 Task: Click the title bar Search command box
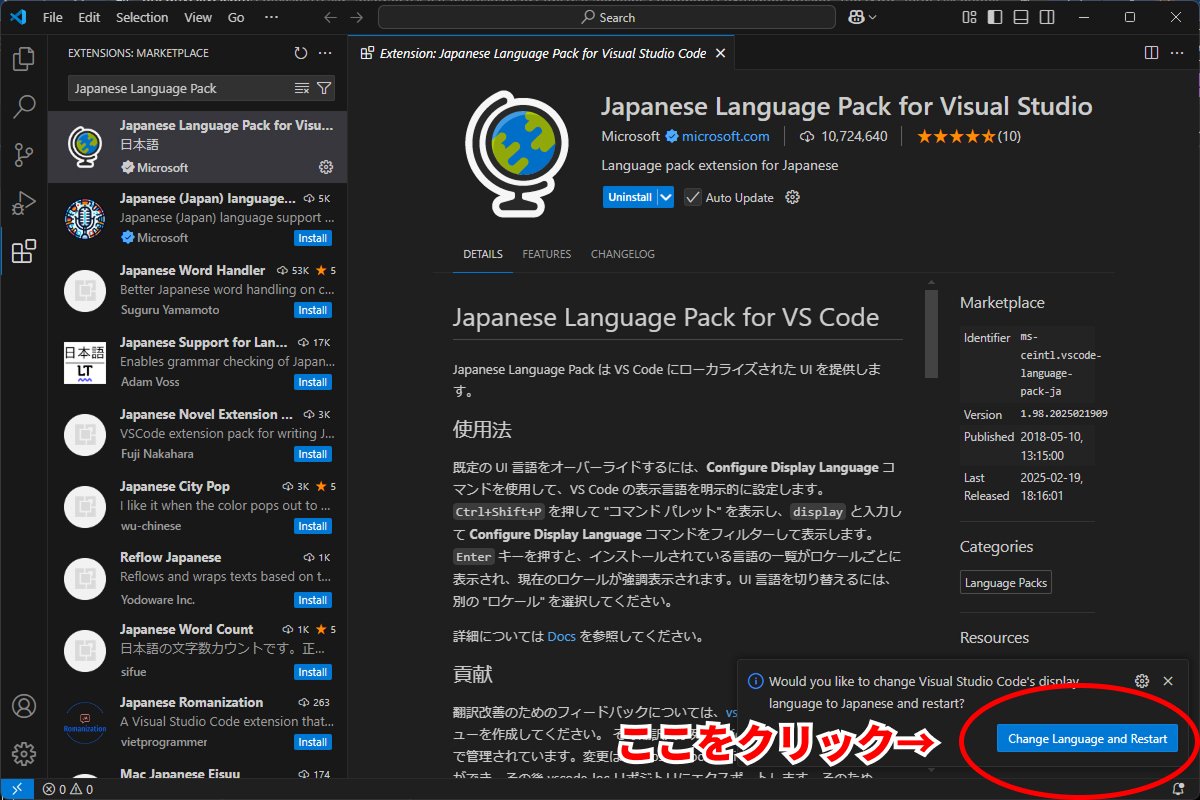tap(608, 17)
